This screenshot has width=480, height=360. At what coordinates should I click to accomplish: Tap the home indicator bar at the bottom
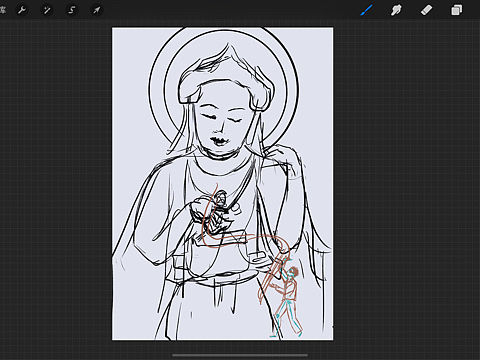(x=240, y=355)
